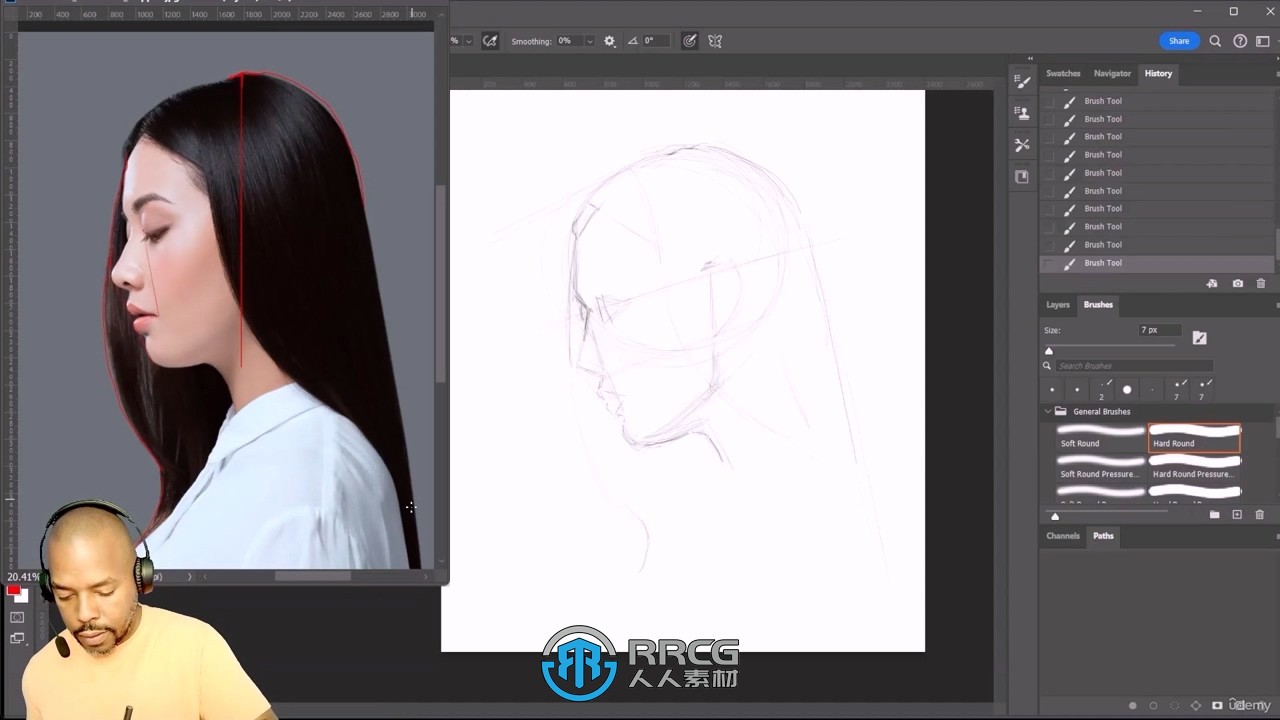Click the brush thumbnail size slider handle
This screenshot has height=720, width=1280.
[1055, 516]
